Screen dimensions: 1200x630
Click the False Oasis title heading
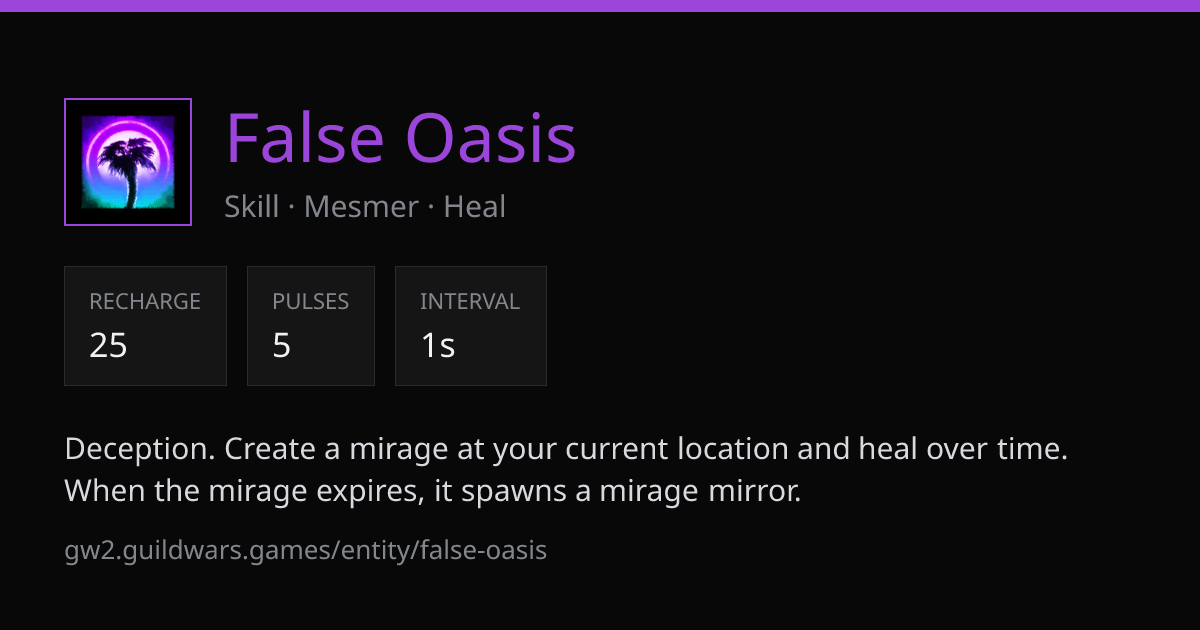pyautogui.click(x=401, y=138)
